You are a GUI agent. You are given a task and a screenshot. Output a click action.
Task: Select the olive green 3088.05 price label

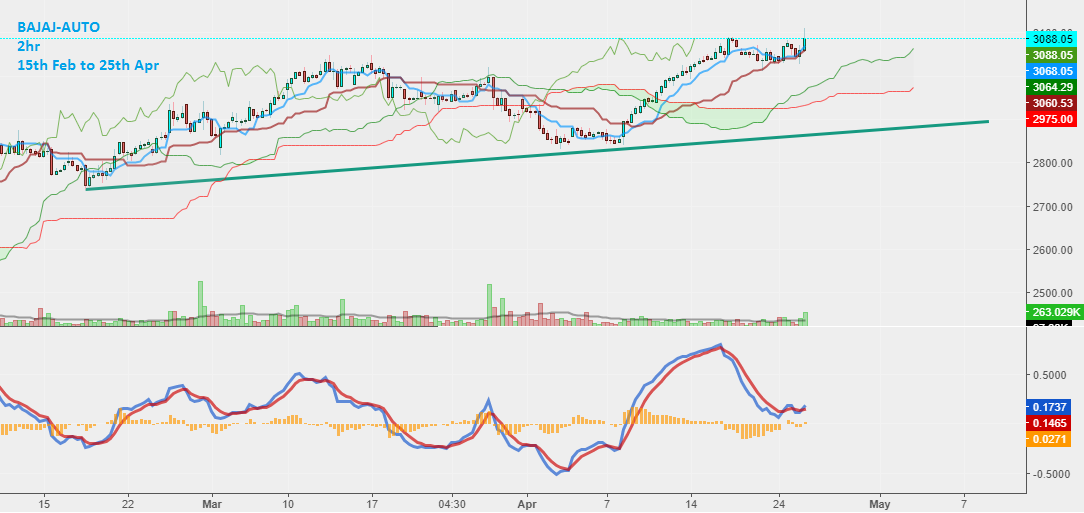(x=1052, y=55)
